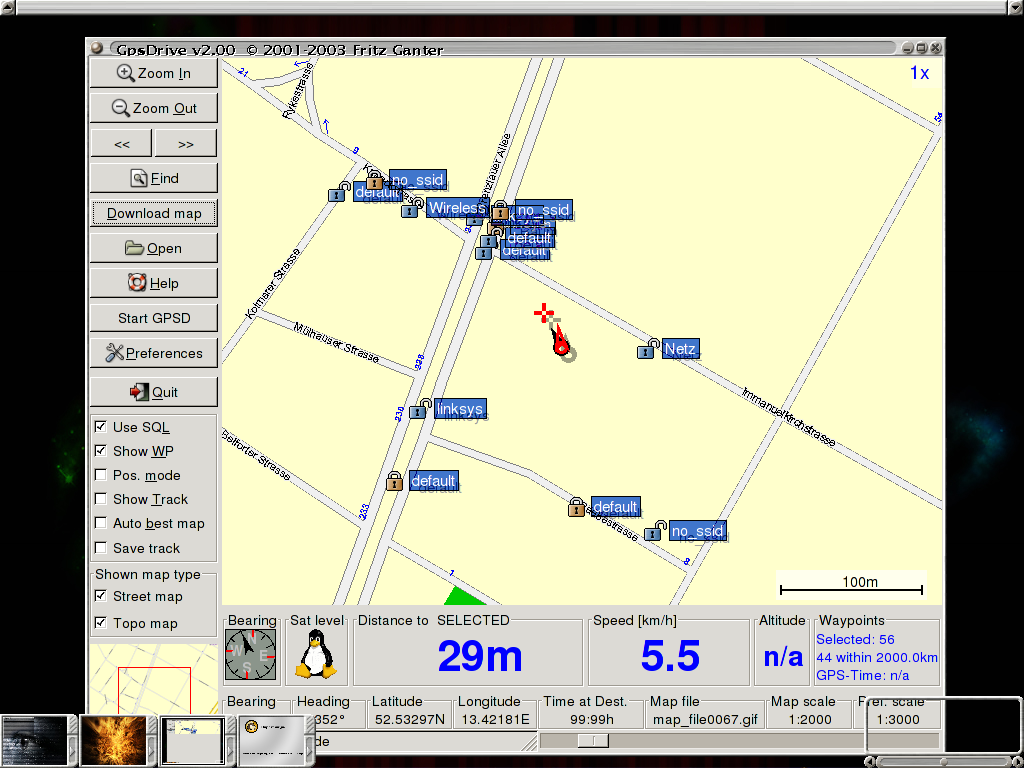
Task: Click the open padlock beside the bottom-right no_ssid label
Action: 655,531
